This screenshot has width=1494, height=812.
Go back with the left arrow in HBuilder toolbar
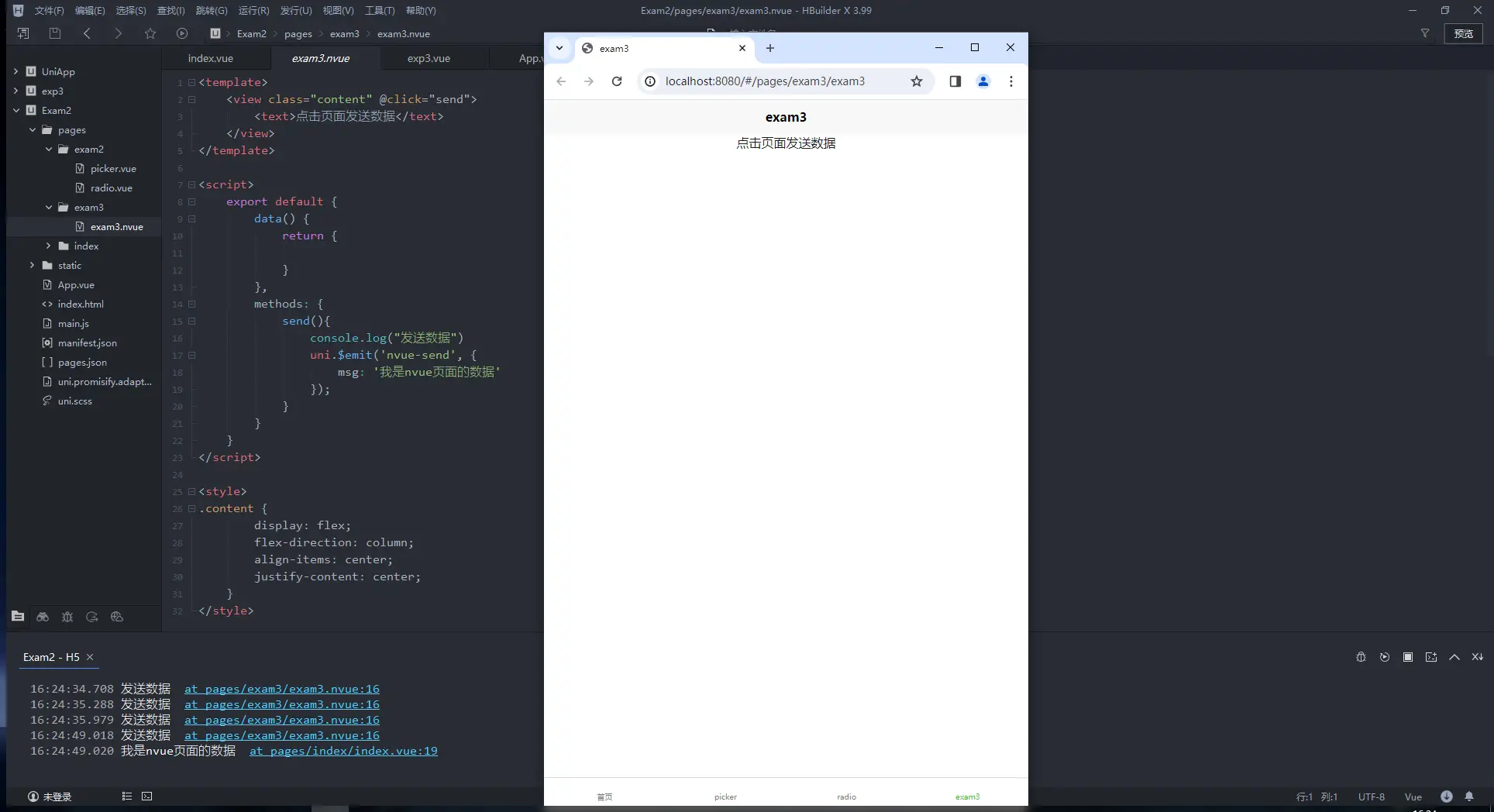pos(87,33)
